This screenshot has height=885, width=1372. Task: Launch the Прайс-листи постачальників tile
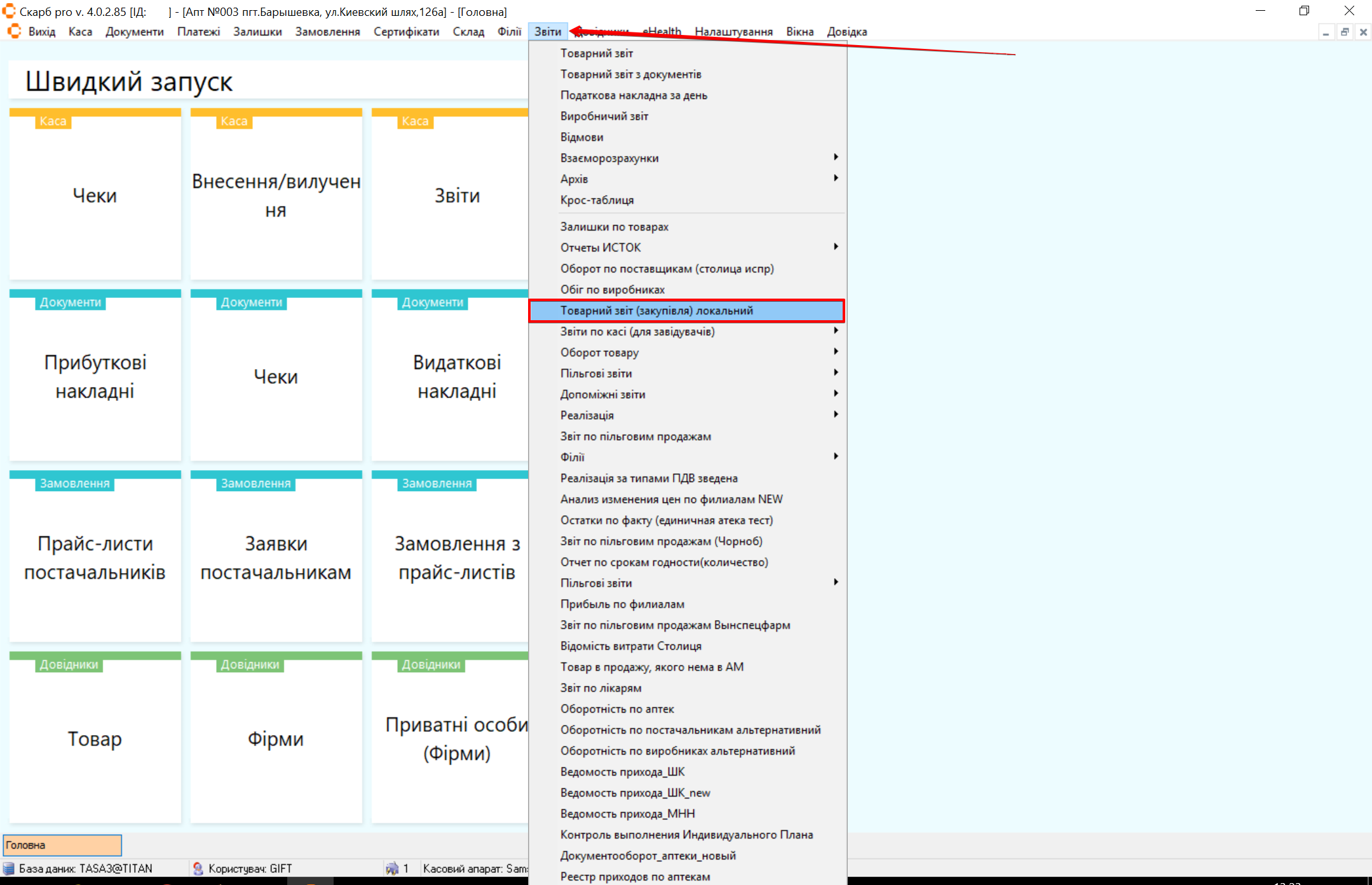coord(95,557)
